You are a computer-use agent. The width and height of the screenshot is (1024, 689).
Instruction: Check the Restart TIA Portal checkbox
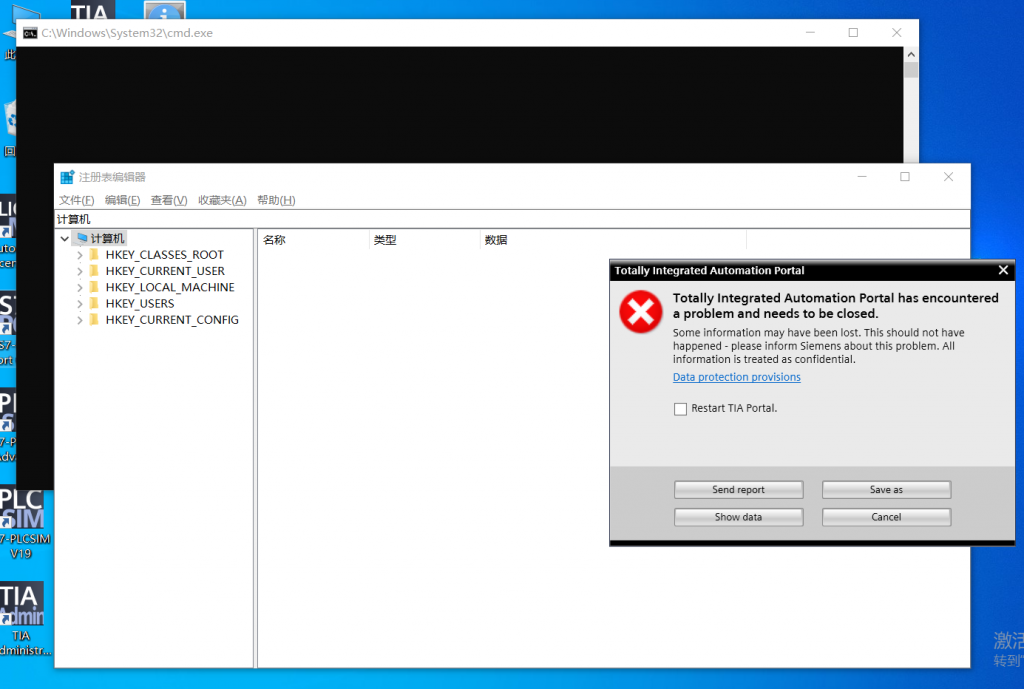point(680,409)
